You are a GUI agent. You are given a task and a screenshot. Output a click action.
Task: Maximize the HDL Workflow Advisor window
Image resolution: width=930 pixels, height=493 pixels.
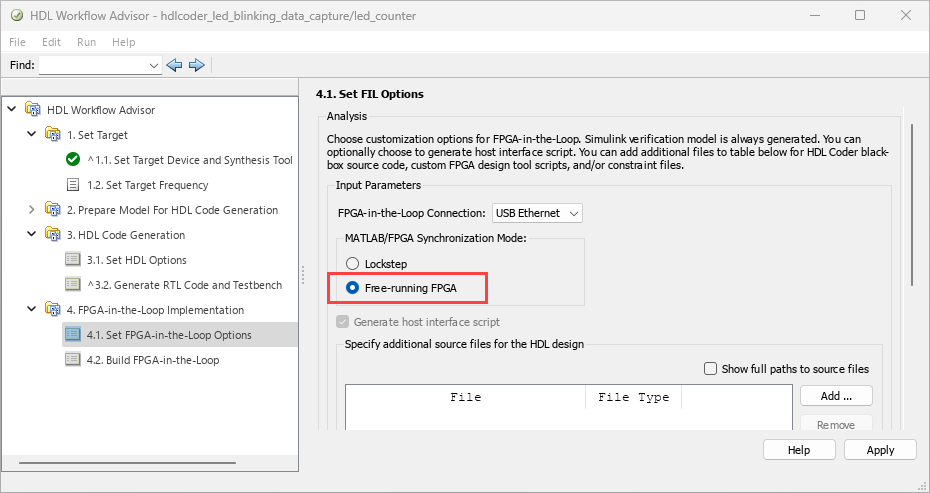click(859, 15)
